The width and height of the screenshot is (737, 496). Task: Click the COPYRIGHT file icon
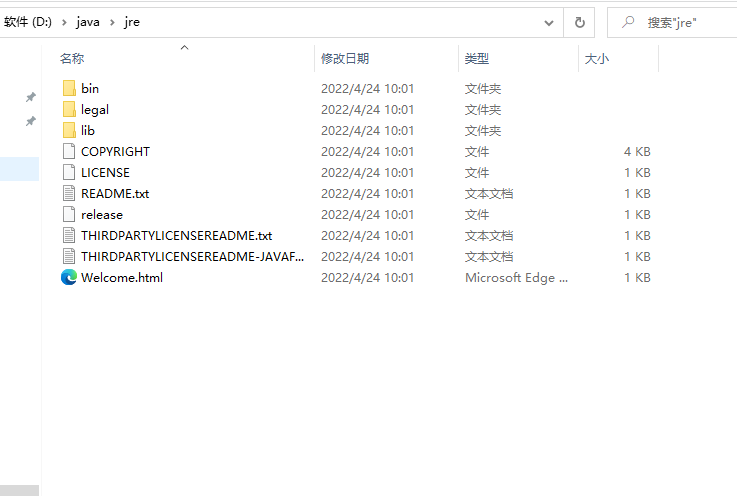point(69,151)
